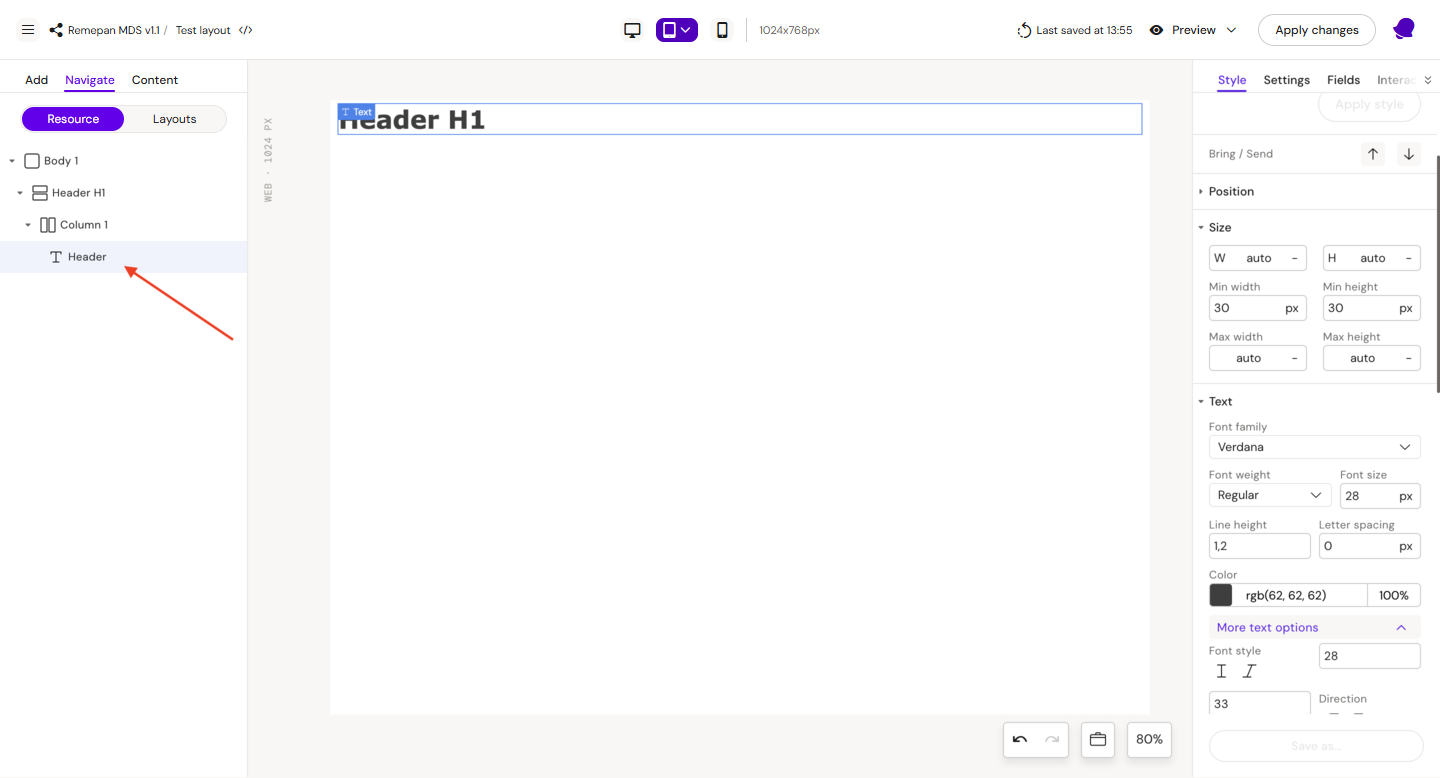The width and height of the screenshot is (1440, 778).
Task: Click the Column 1 columns icon
Action: [x=48, y=225]
